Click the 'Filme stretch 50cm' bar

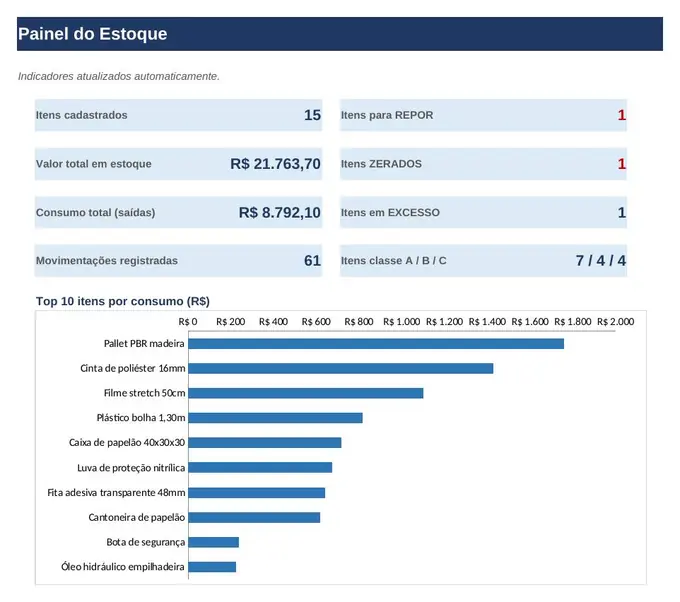pos(306,393)
